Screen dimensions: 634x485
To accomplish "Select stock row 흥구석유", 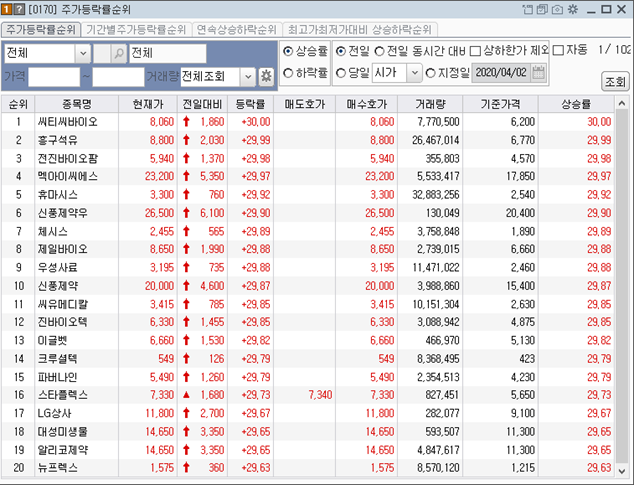I will [308, 140].
